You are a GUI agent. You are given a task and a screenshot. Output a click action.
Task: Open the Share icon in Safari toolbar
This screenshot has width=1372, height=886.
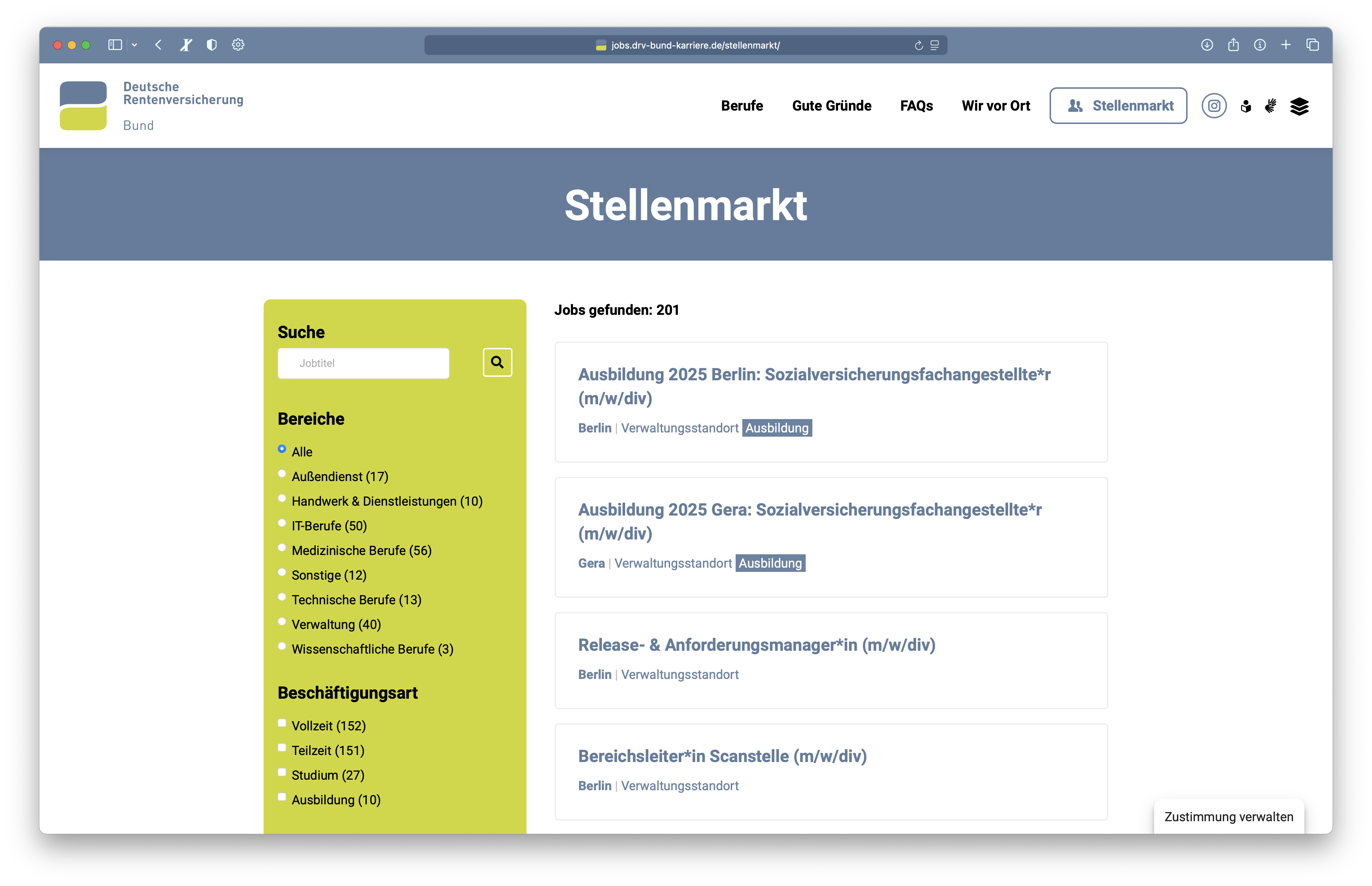tap(1233, 45)
